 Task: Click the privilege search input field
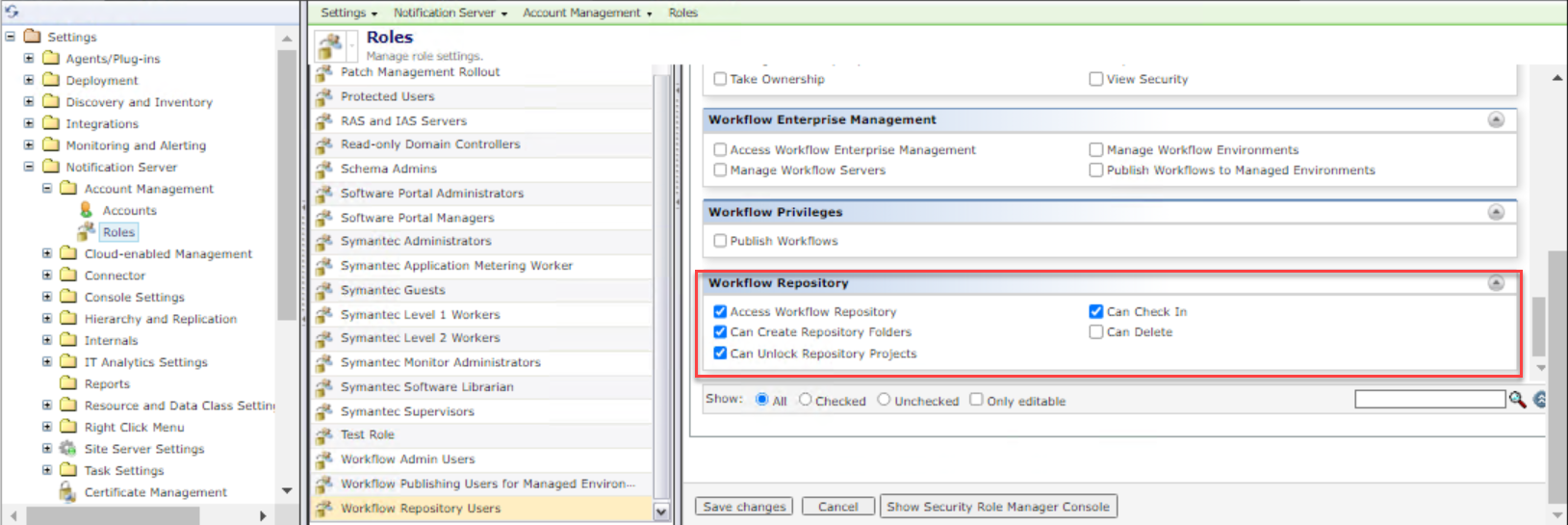(x=1429, y=400)
